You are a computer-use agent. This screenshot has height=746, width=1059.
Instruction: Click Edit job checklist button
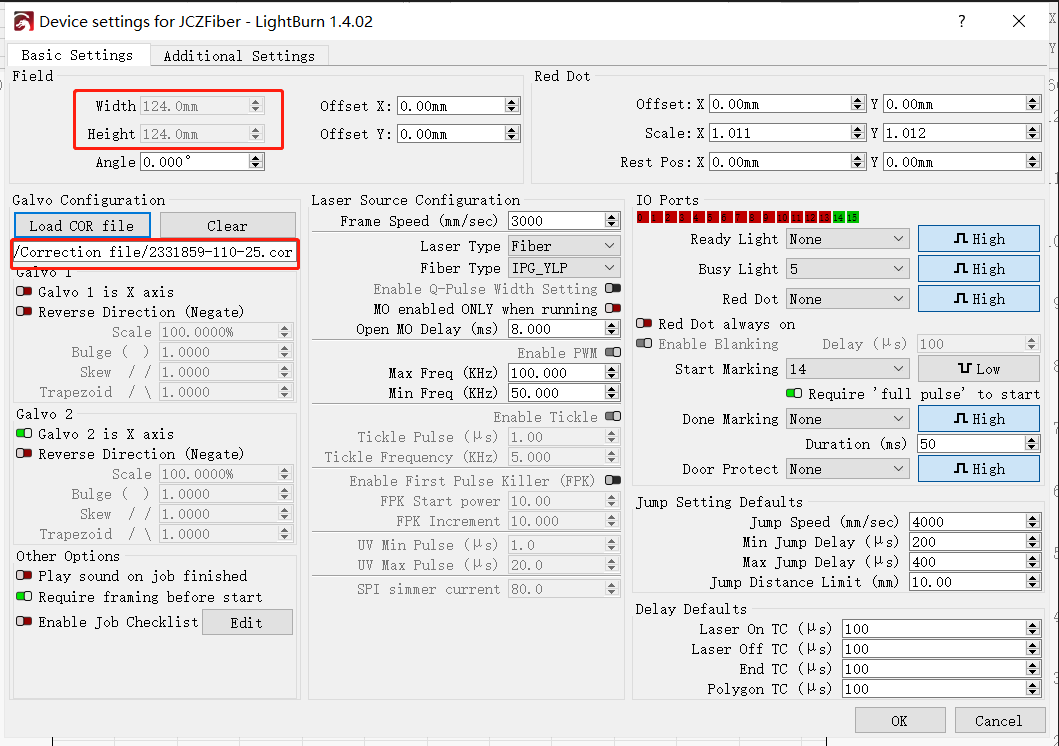247,622
